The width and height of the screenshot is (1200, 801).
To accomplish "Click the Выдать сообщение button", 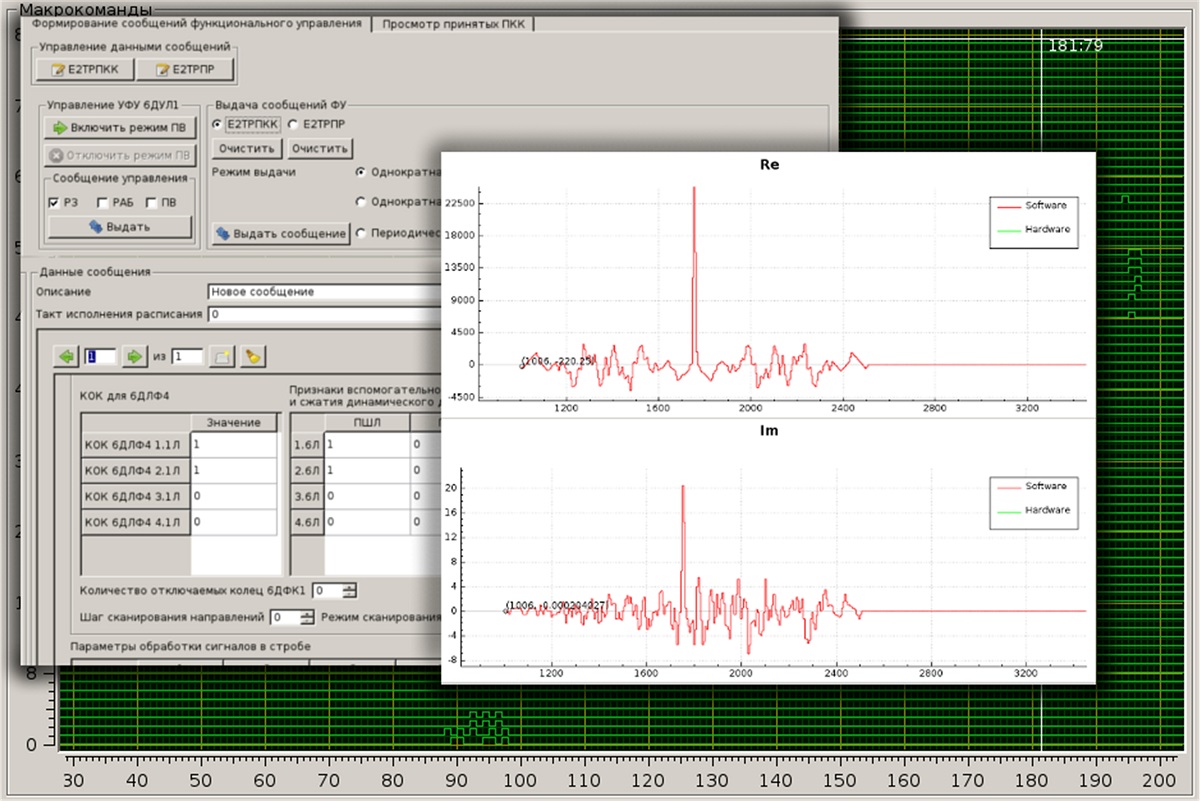I will [x=280, y=233].
